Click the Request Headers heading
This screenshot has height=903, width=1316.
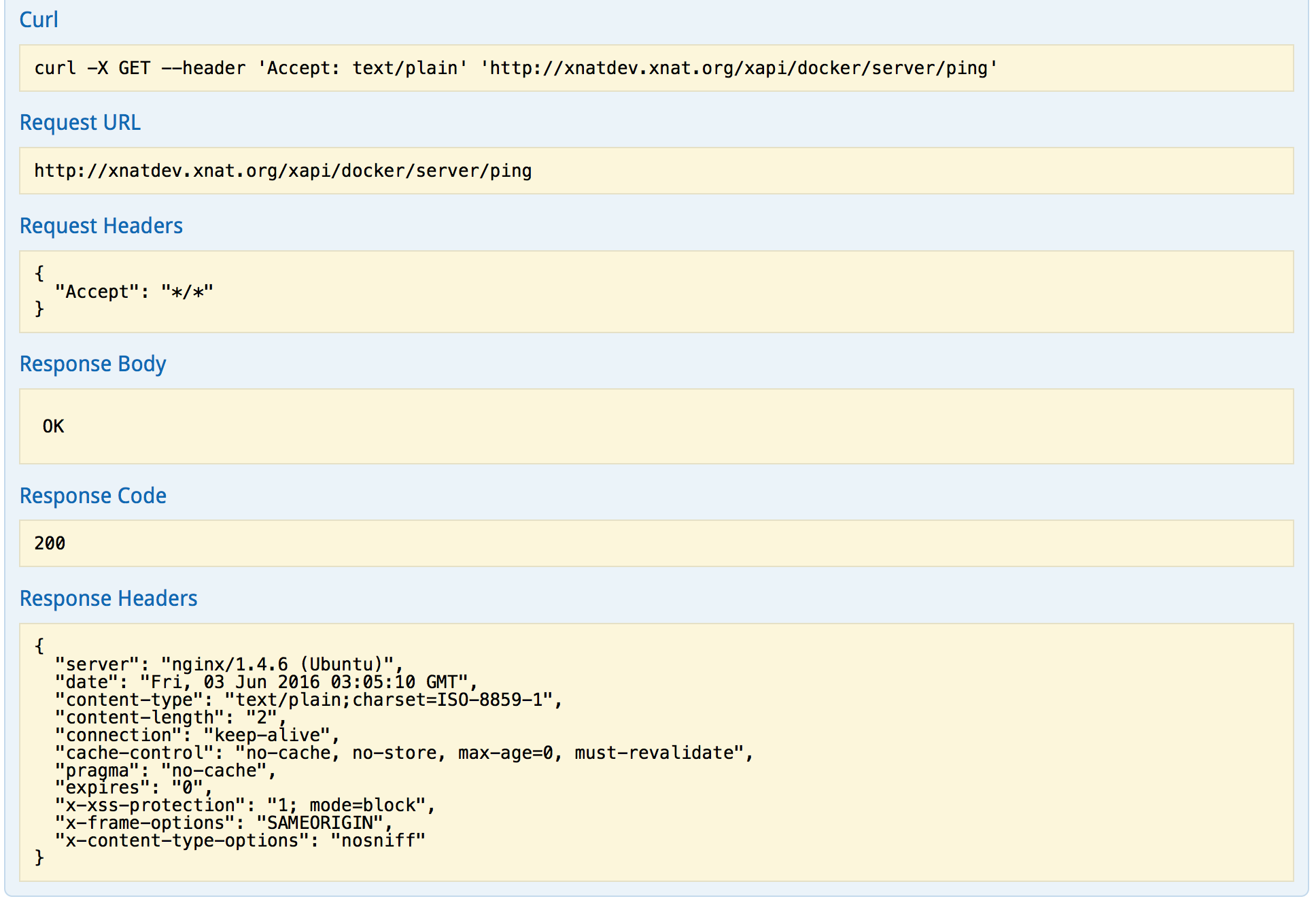pyautogui.click(x=101, y=226)
